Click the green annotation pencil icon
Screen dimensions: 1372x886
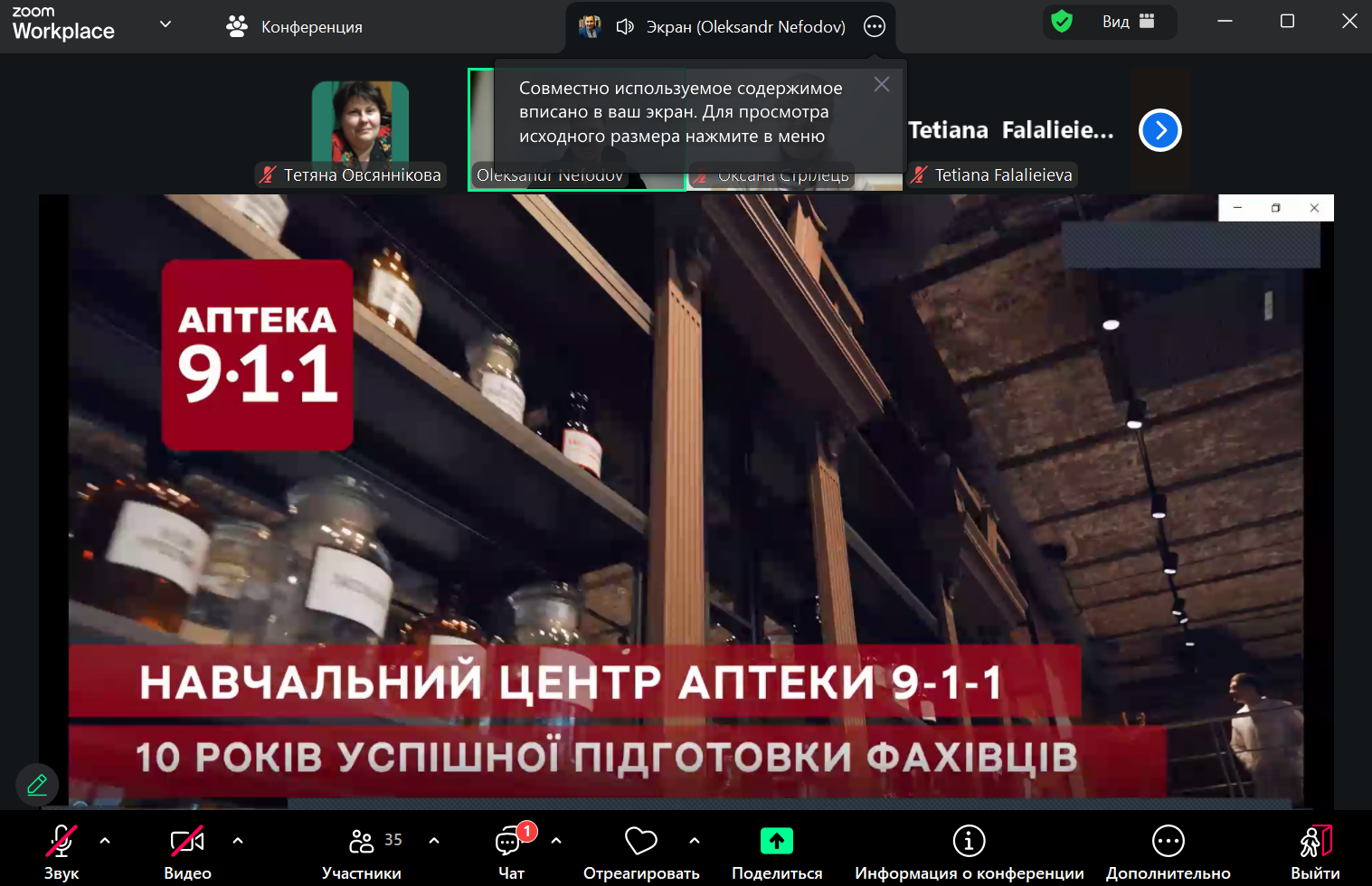[37, 784]
